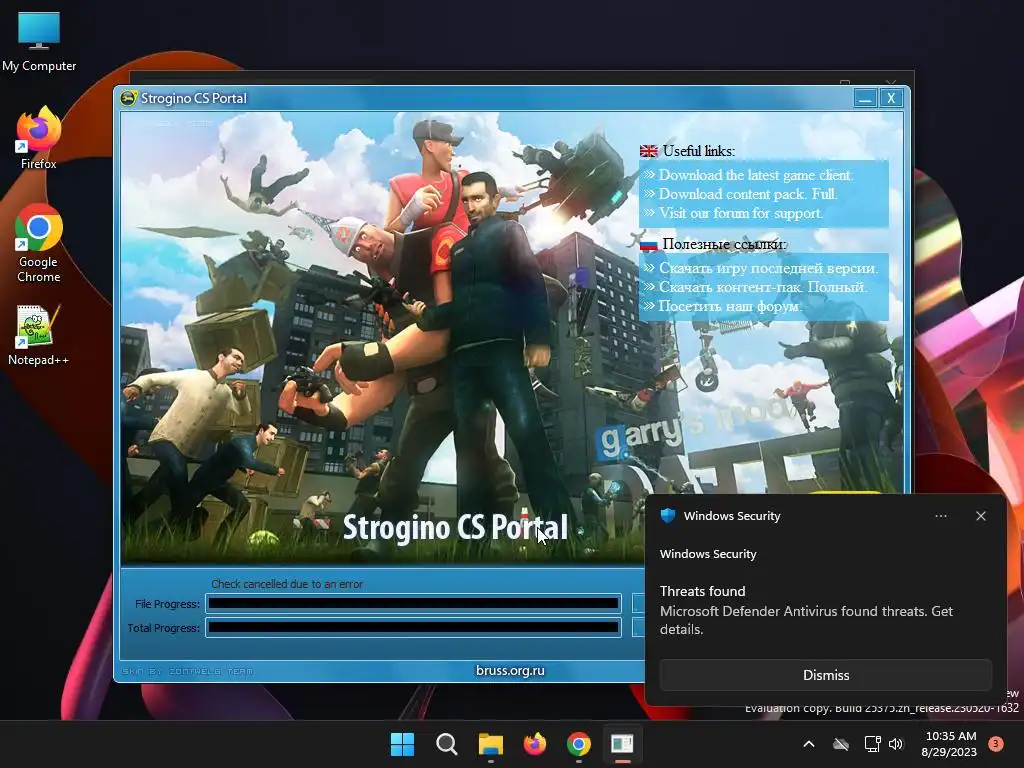Open Visit our forum for support link
The height and width of the screenshot is (768, 1024).
coord(741,213)
